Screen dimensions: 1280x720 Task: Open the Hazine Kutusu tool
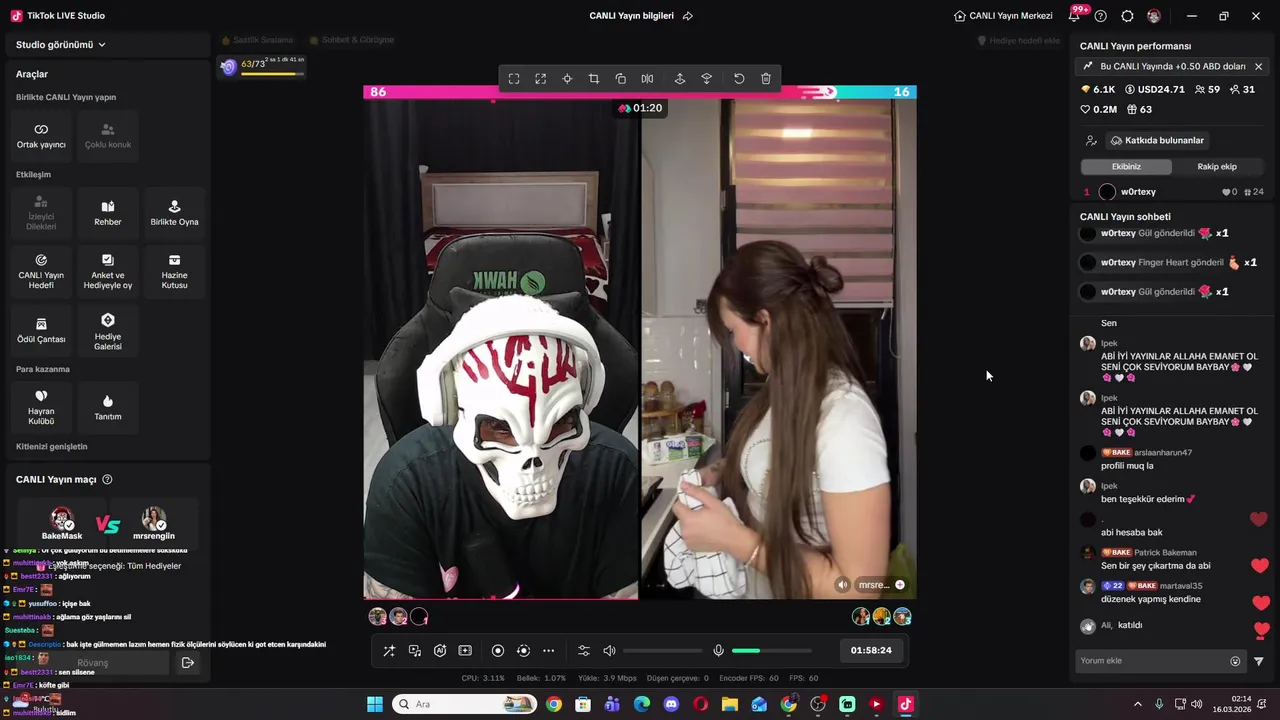pos(174,271)
